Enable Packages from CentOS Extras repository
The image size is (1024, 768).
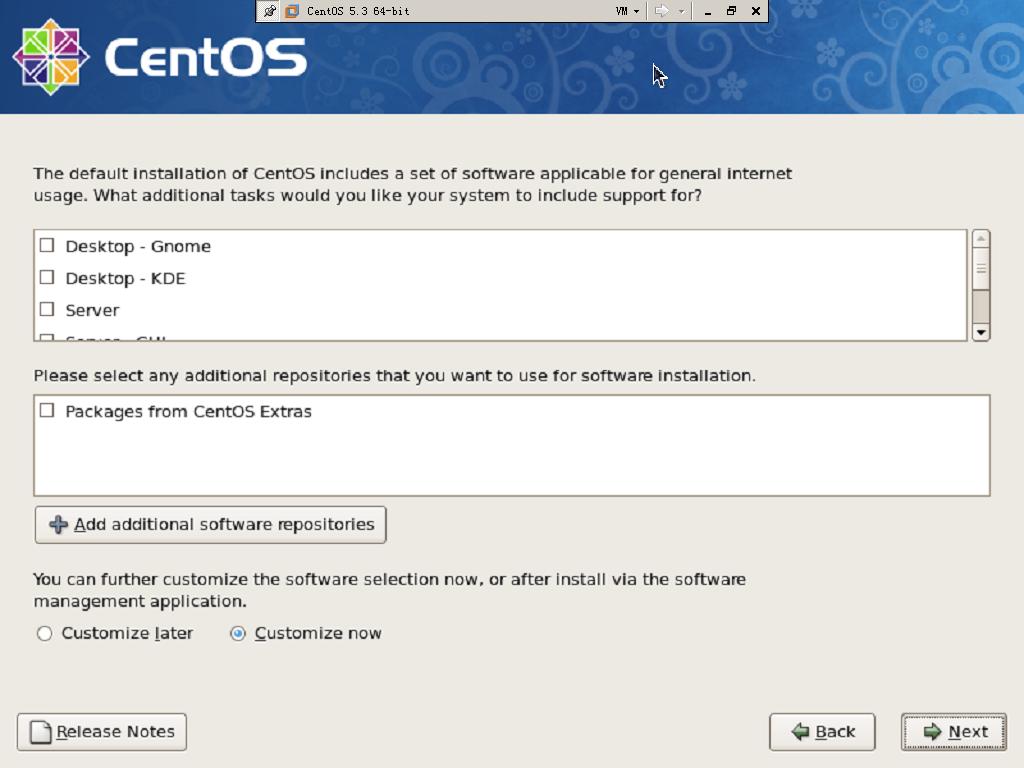pos(47,411)
